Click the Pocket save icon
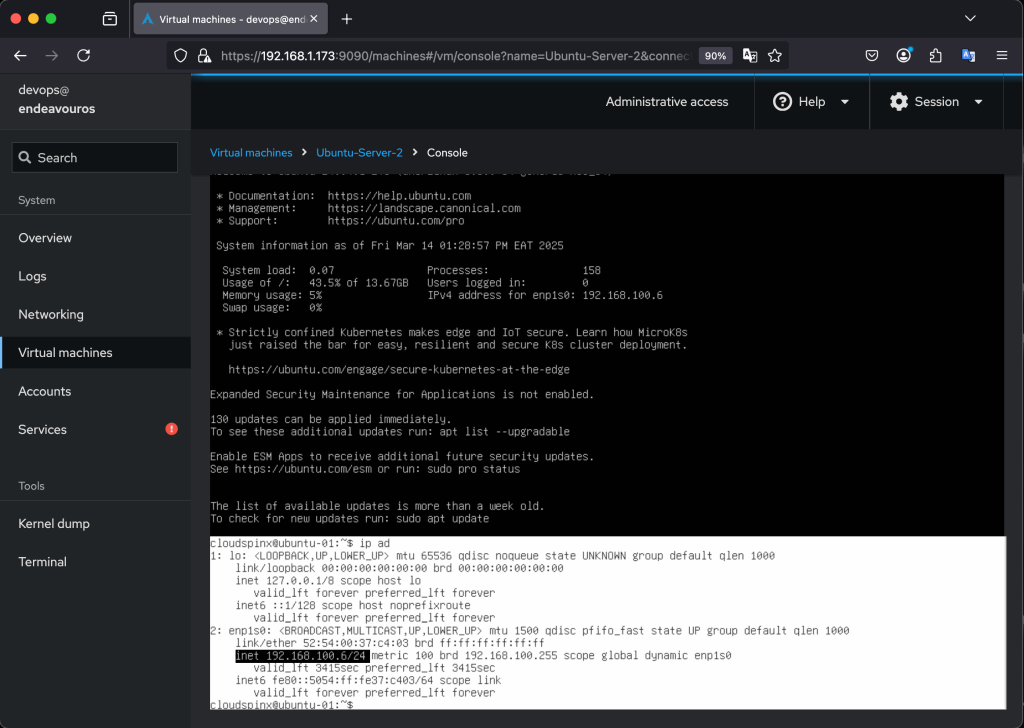 coord(872,56)
